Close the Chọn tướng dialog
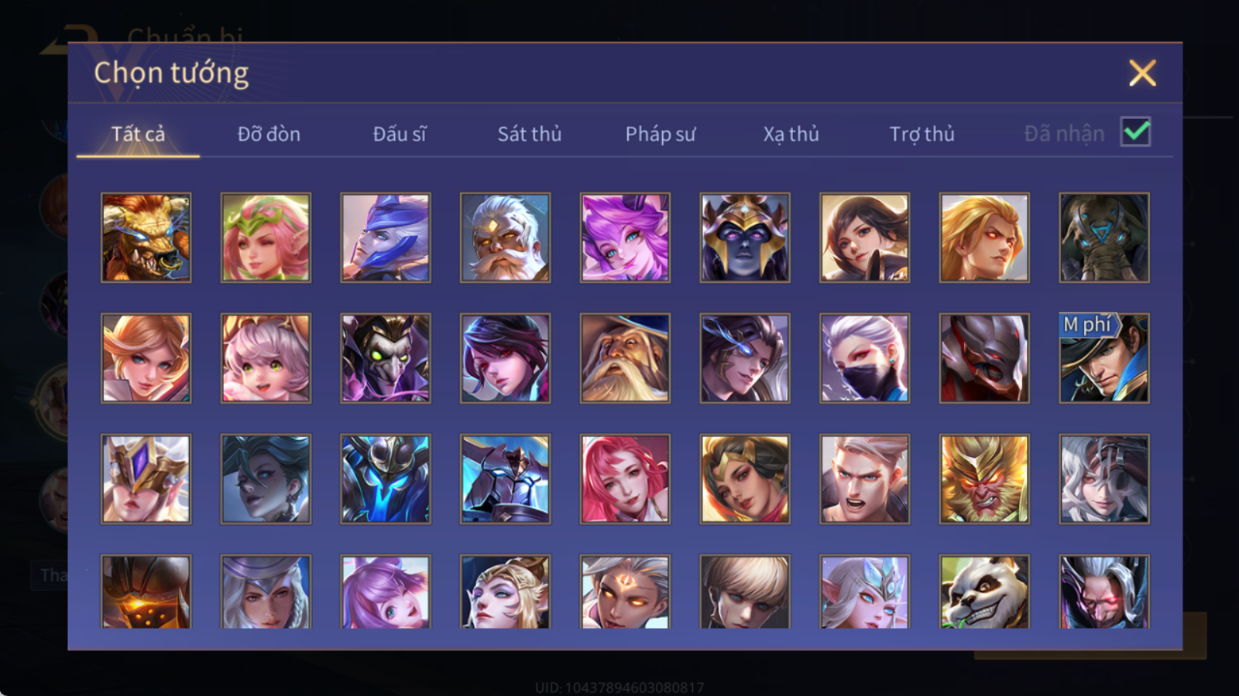 click(1142, 73)
